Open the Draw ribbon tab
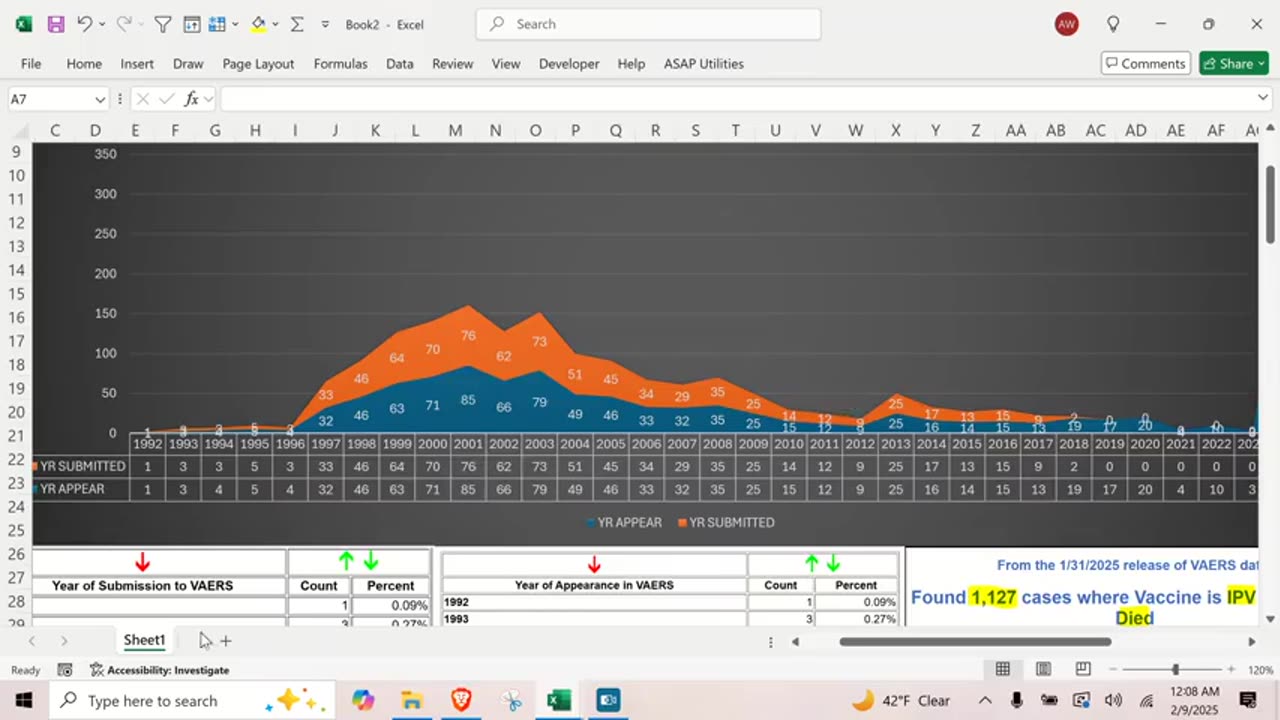The image size is (1280, 720). point(188,63)
